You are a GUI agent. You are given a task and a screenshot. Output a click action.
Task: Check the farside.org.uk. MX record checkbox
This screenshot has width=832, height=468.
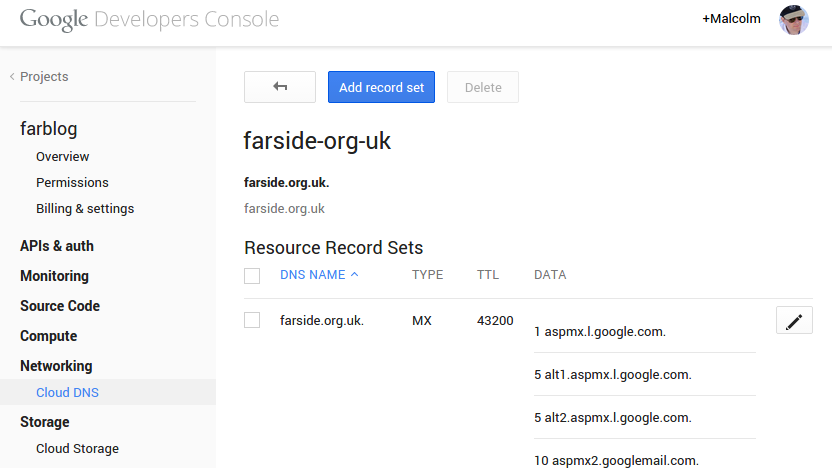[x=252, y=320]
